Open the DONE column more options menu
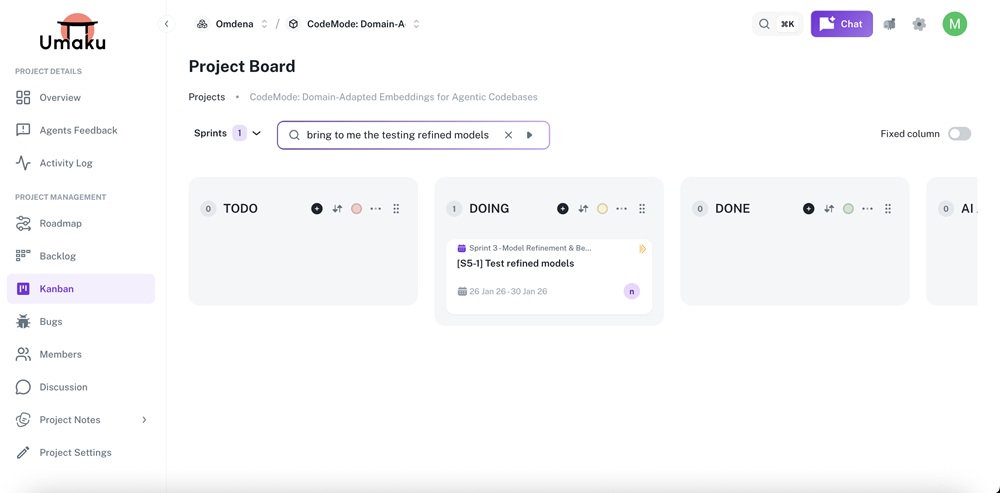The width and height of the screenshot is (1000, 493). click(x=867, y=209)
